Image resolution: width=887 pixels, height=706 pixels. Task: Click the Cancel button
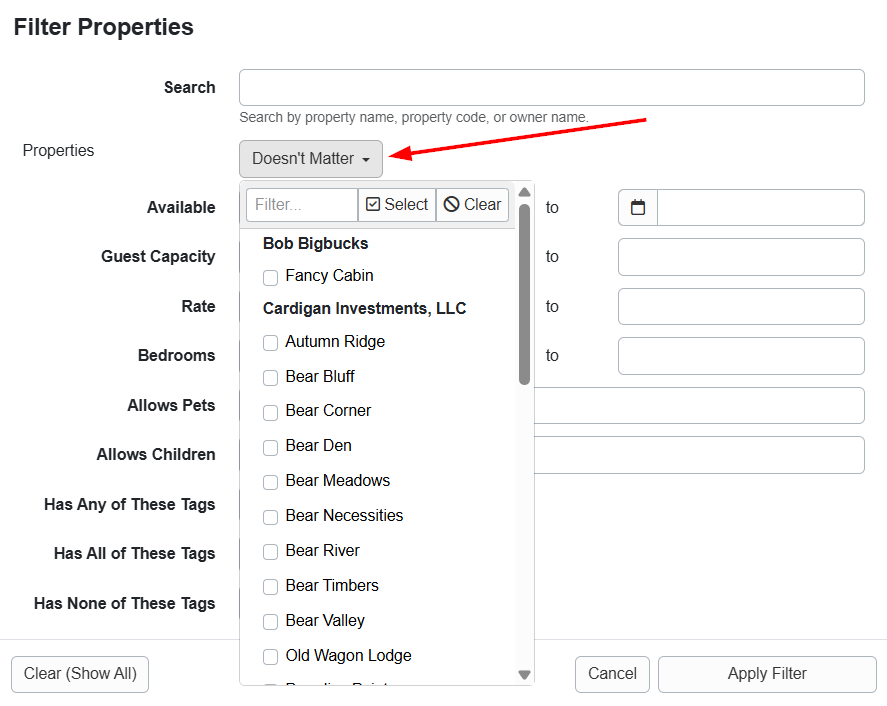pos(612,674)
